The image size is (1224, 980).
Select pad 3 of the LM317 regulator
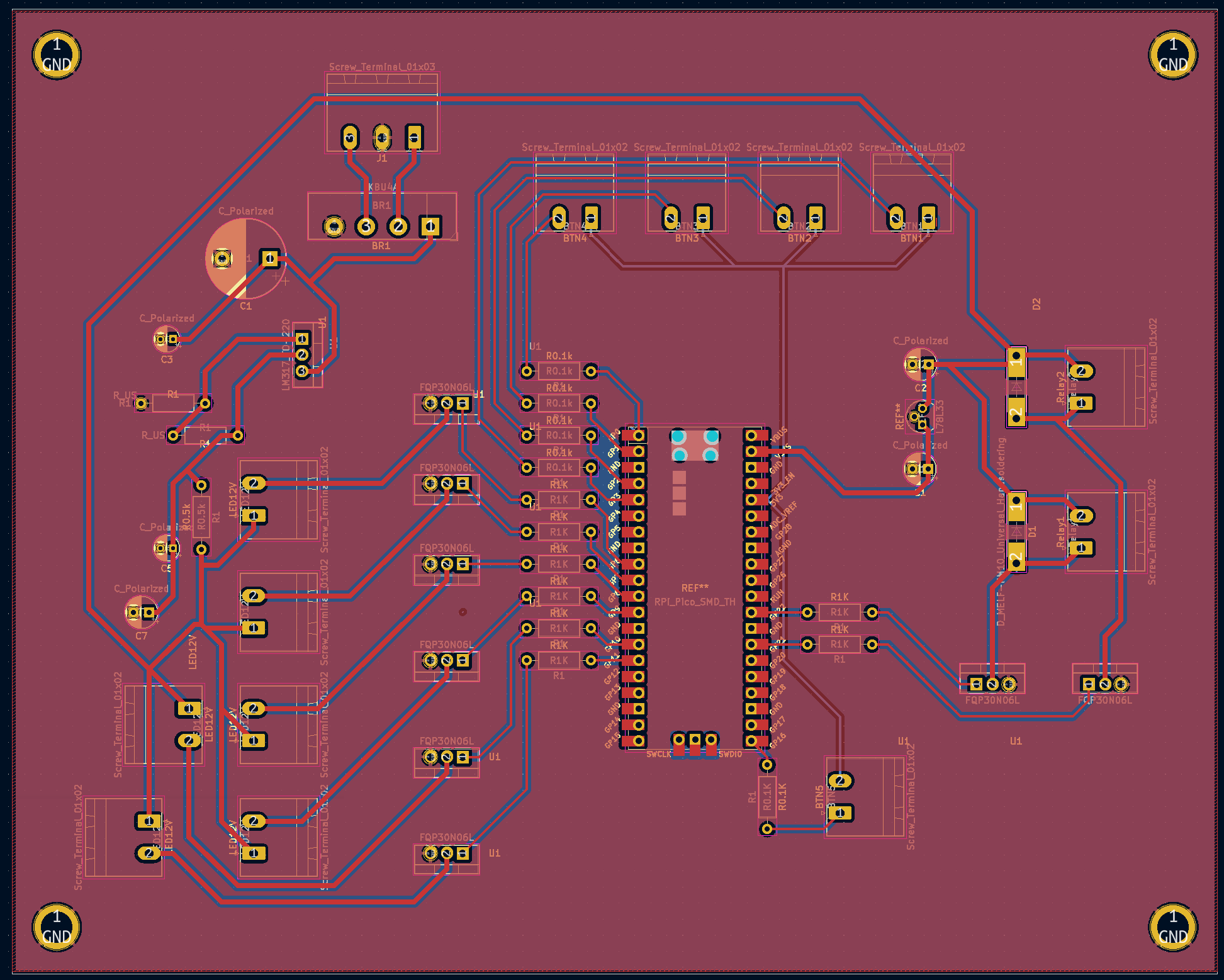(302, 371)
